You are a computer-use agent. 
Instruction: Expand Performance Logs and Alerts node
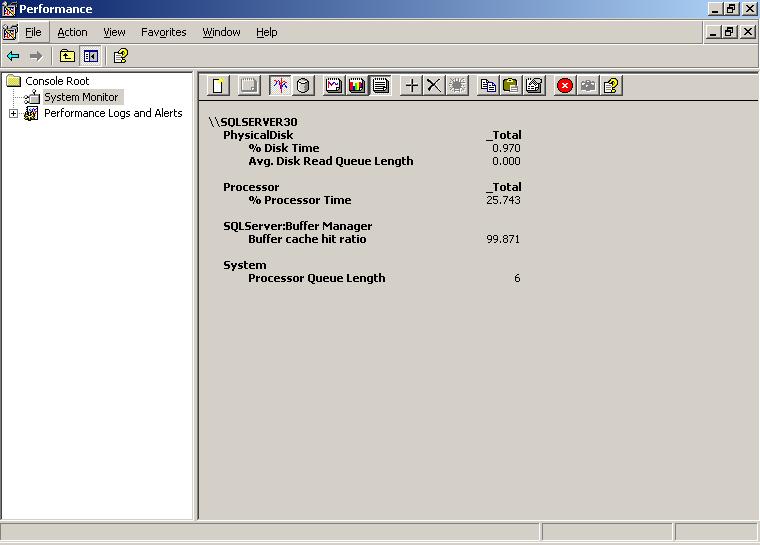14,113
